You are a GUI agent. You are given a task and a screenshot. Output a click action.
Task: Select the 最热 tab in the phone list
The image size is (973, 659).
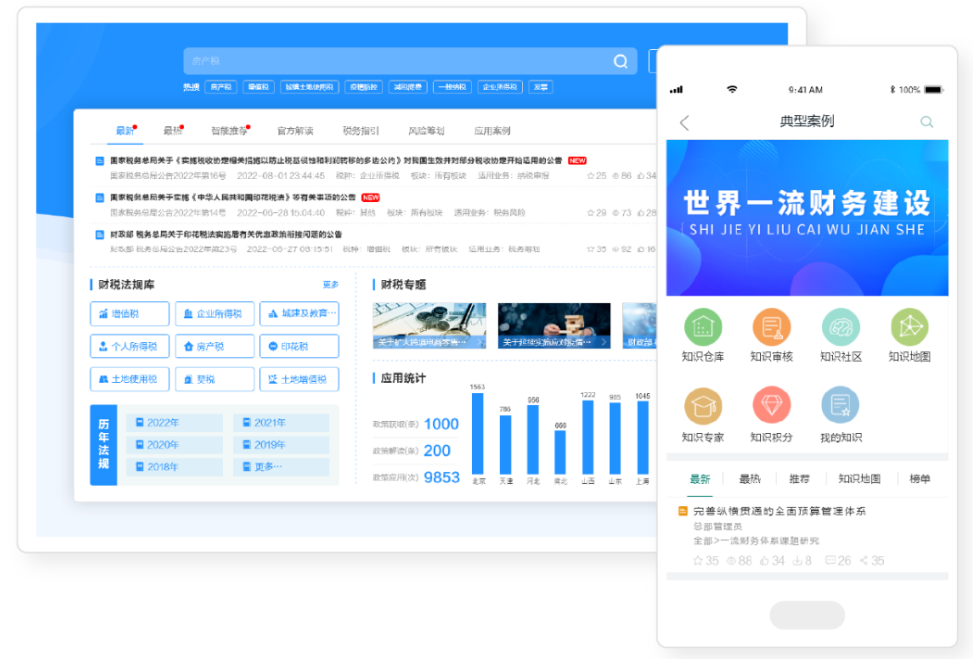(x=750, y=479)
